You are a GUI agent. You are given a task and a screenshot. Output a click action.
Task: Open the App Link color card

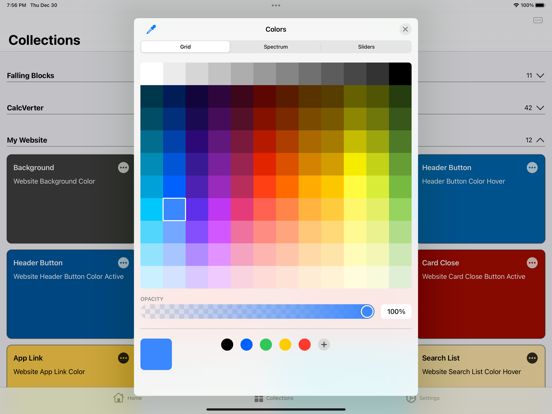[70, 366]
